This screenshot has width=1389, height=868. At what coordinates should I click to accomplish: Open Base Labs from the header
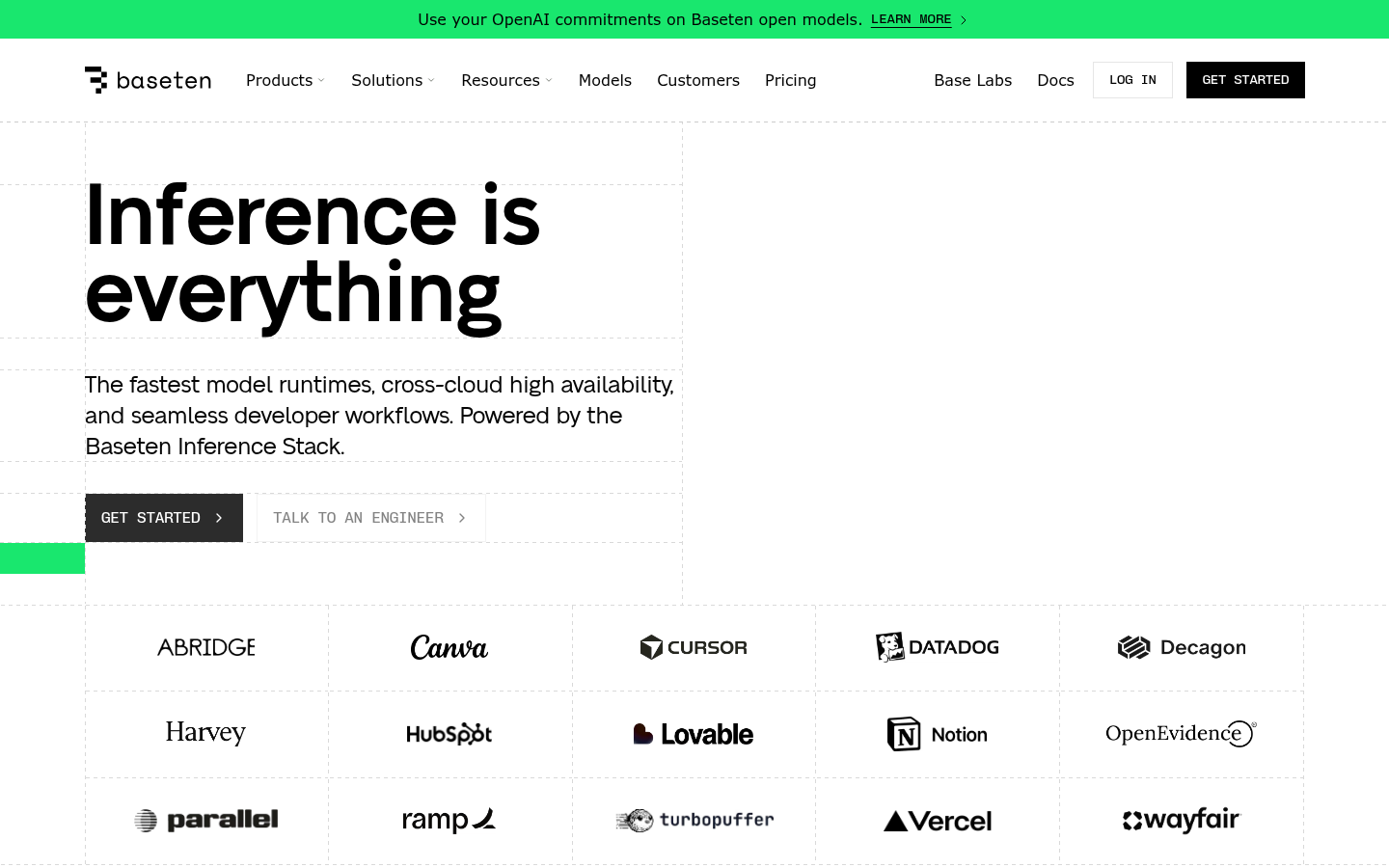pos(972,80)
